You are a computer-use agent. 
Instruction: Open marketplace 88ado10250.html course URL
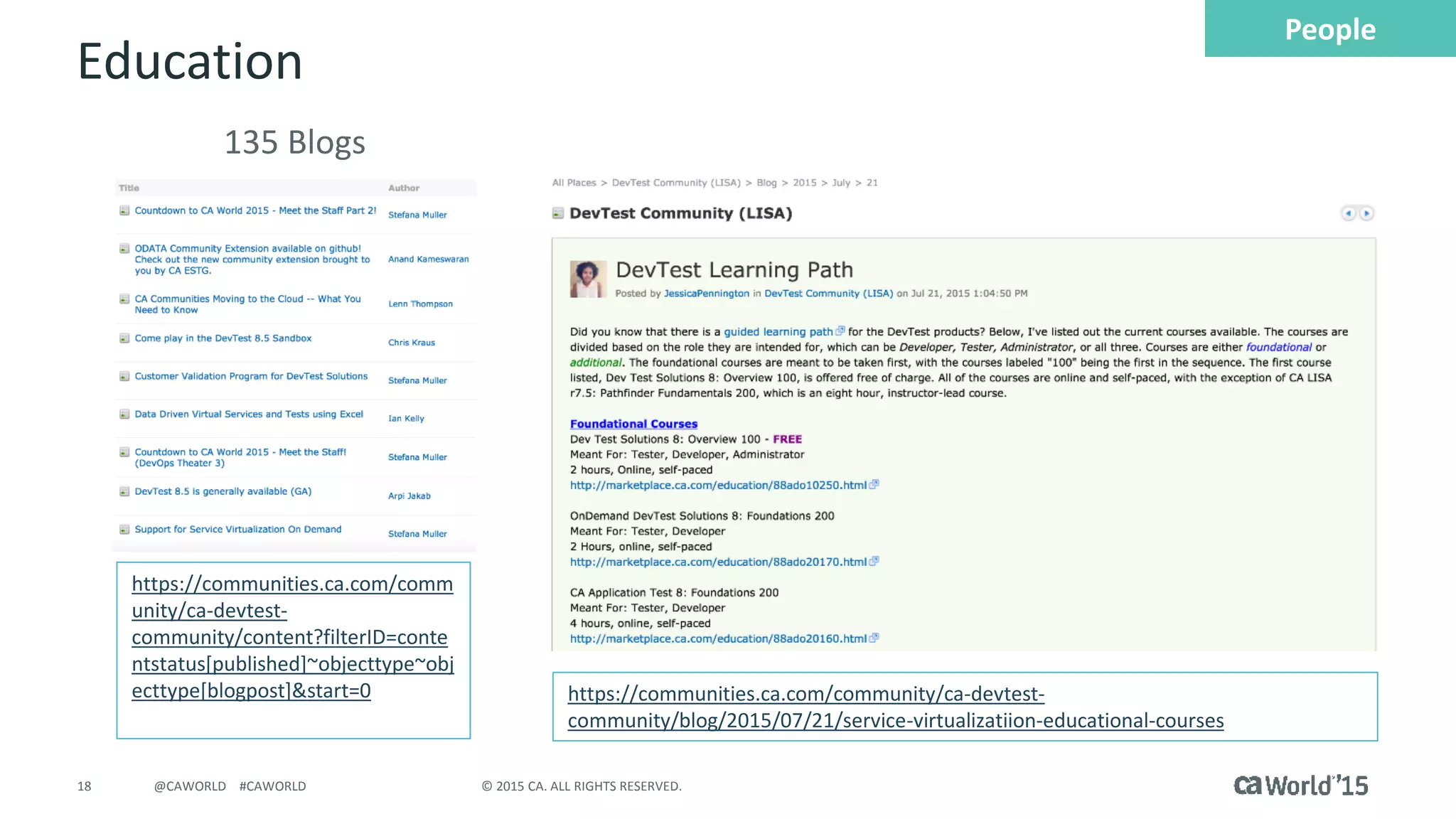click(718, 485)
